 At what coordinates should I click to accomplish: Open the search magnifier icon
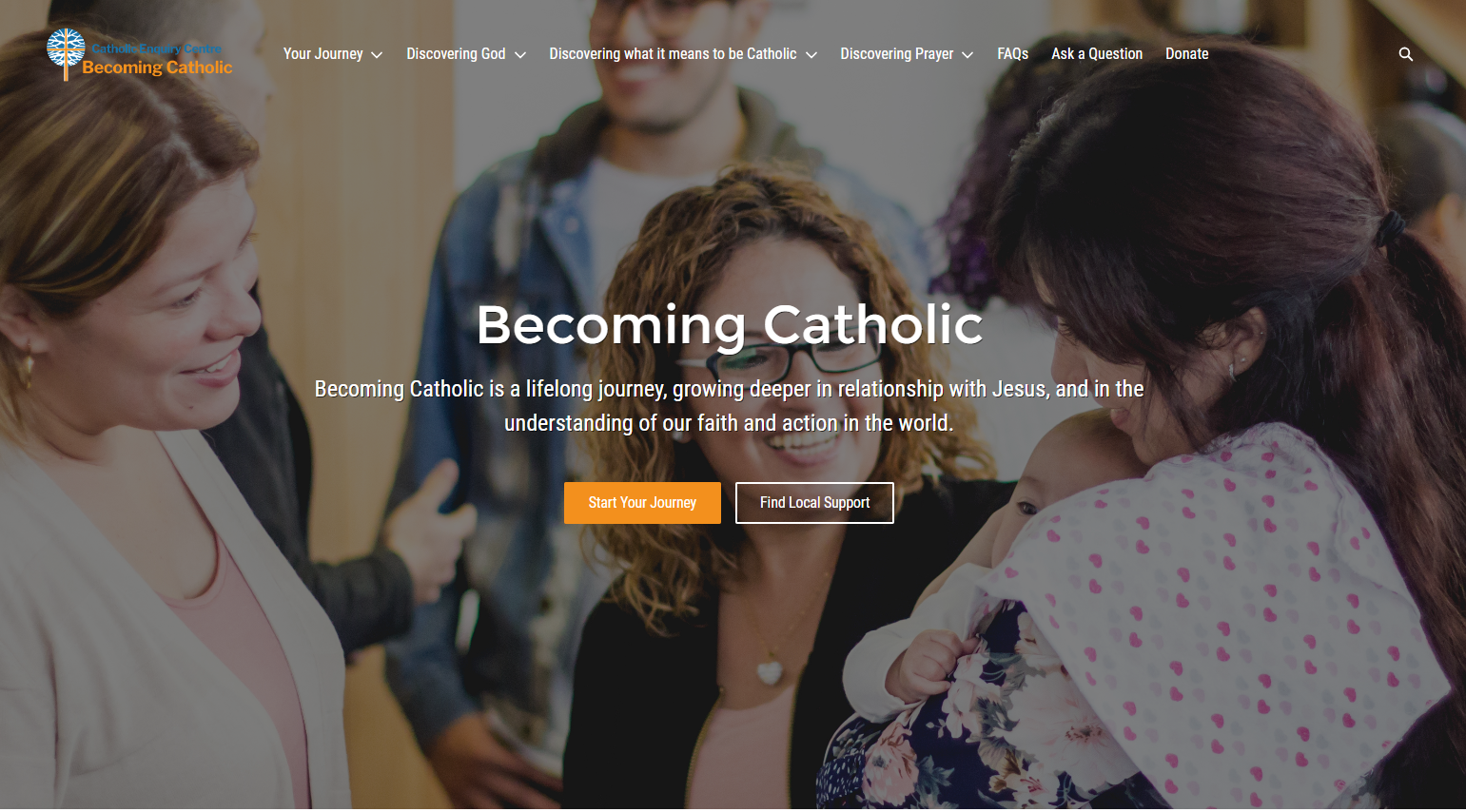tap(1405, 54)
